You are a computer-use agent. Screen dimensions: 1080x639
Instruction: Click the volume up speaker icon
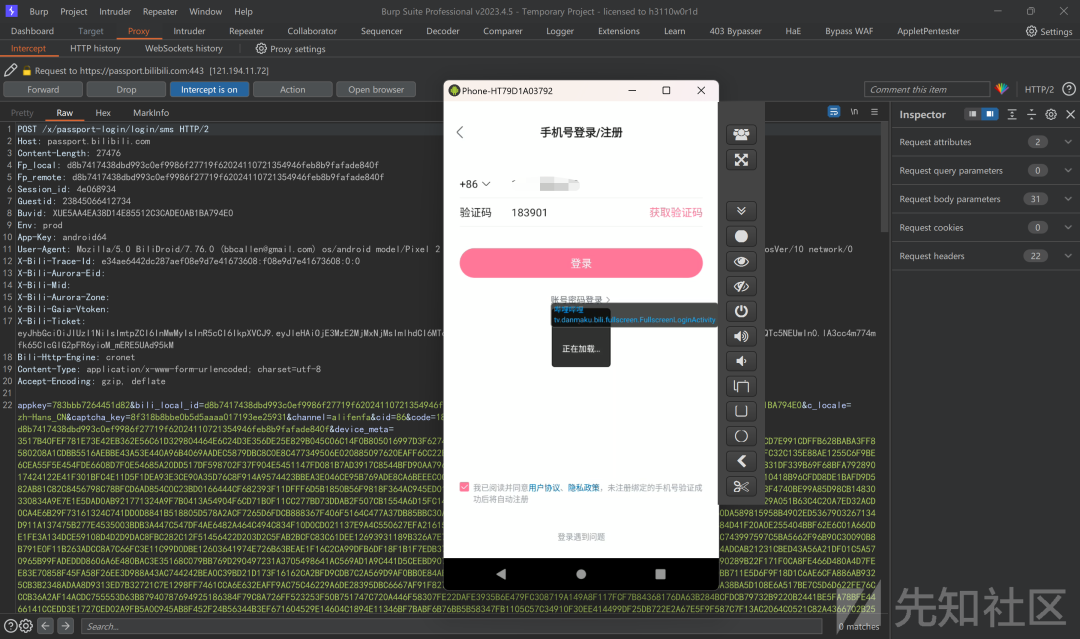point(741,336)
